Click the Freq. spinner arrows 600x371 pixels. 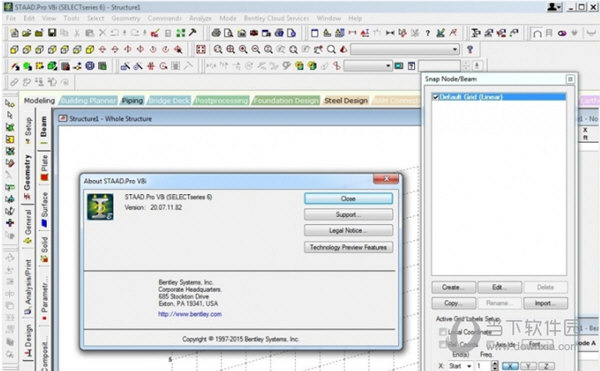[x=494, y=366]
